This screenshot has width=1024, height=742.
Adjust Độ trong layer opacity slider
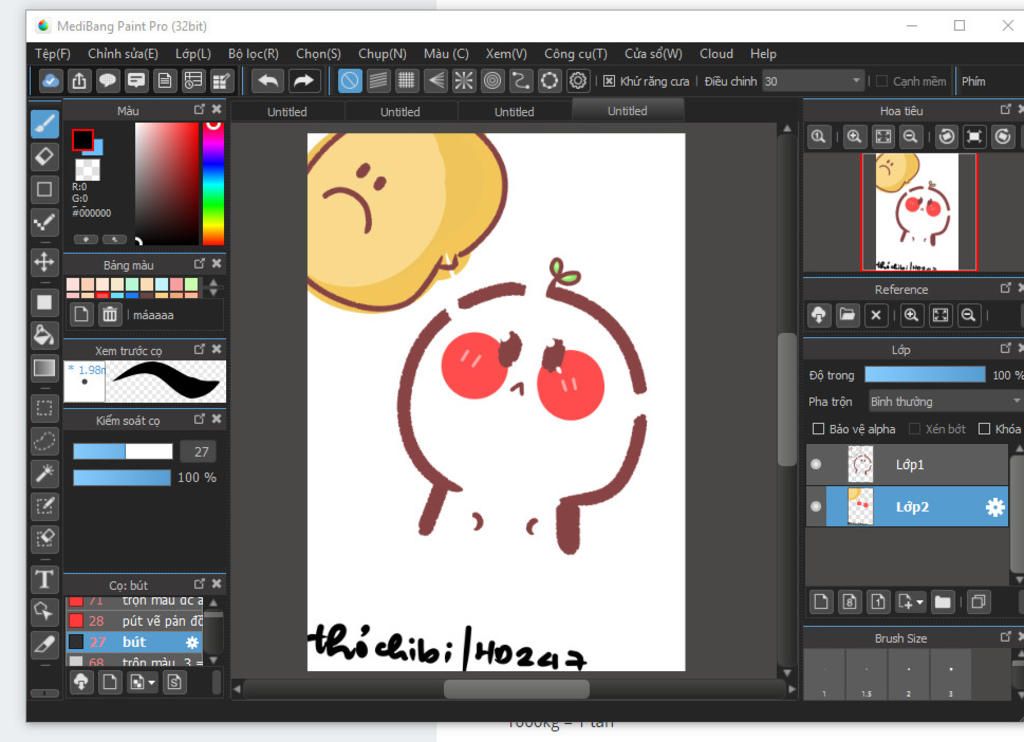tap(925, 374)
